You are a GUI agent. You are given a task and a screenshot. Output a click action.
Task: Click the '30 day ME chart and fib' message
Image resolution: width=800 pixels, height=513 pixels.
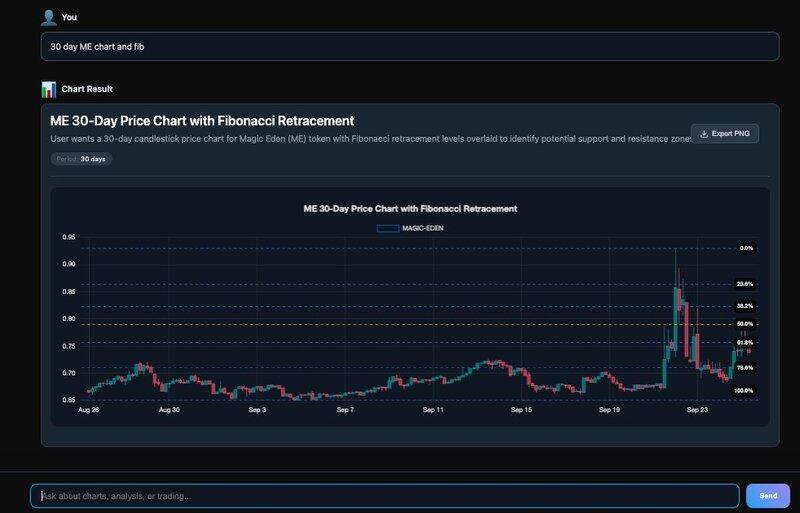(x=410, y=46)
